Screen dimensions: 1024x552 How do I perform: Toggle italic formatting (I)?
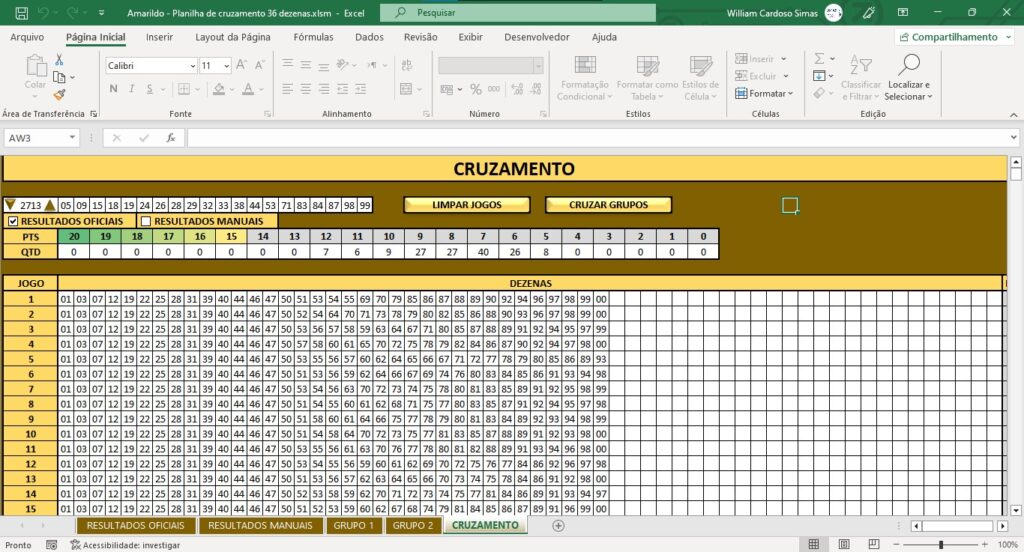pyautogui.click(x=131, y=89)
